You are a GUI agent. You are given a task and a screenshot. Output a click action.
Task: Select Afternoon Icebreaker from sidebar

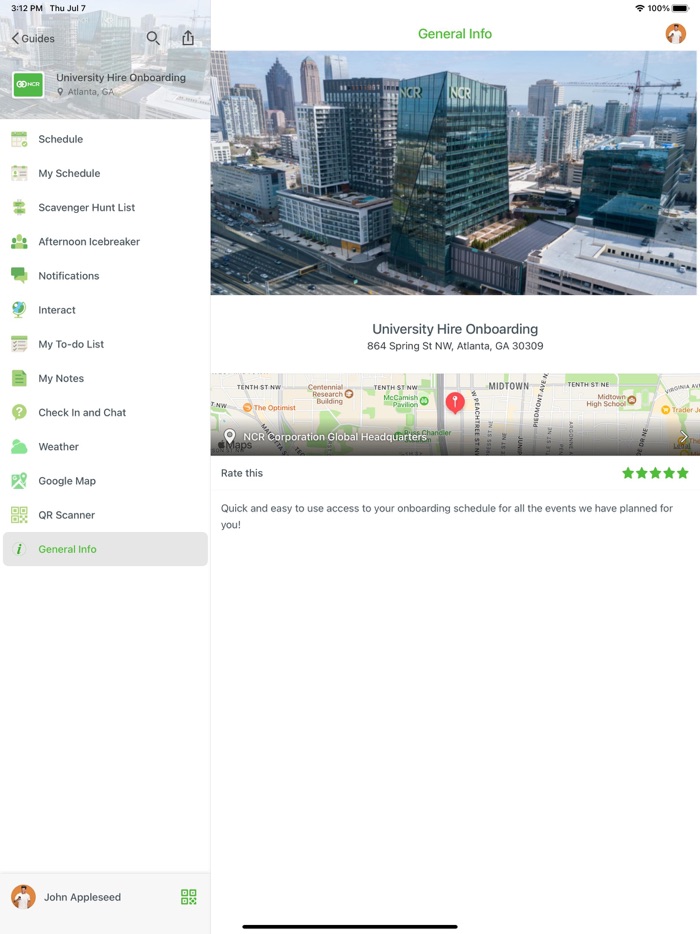[89, 242]
